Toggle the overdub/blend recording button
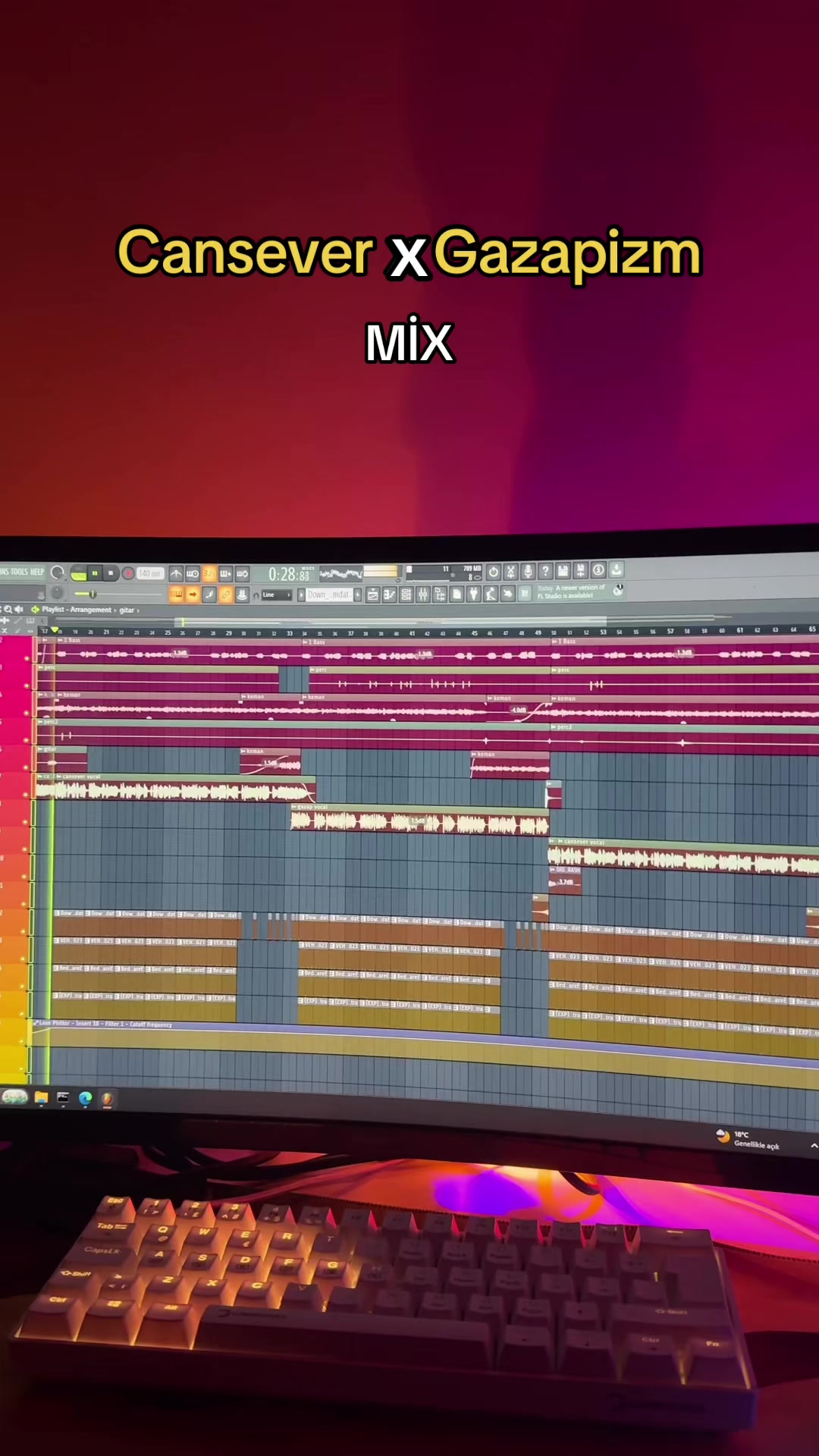Viewport: 819px width, 1456px height. point(226,573)
